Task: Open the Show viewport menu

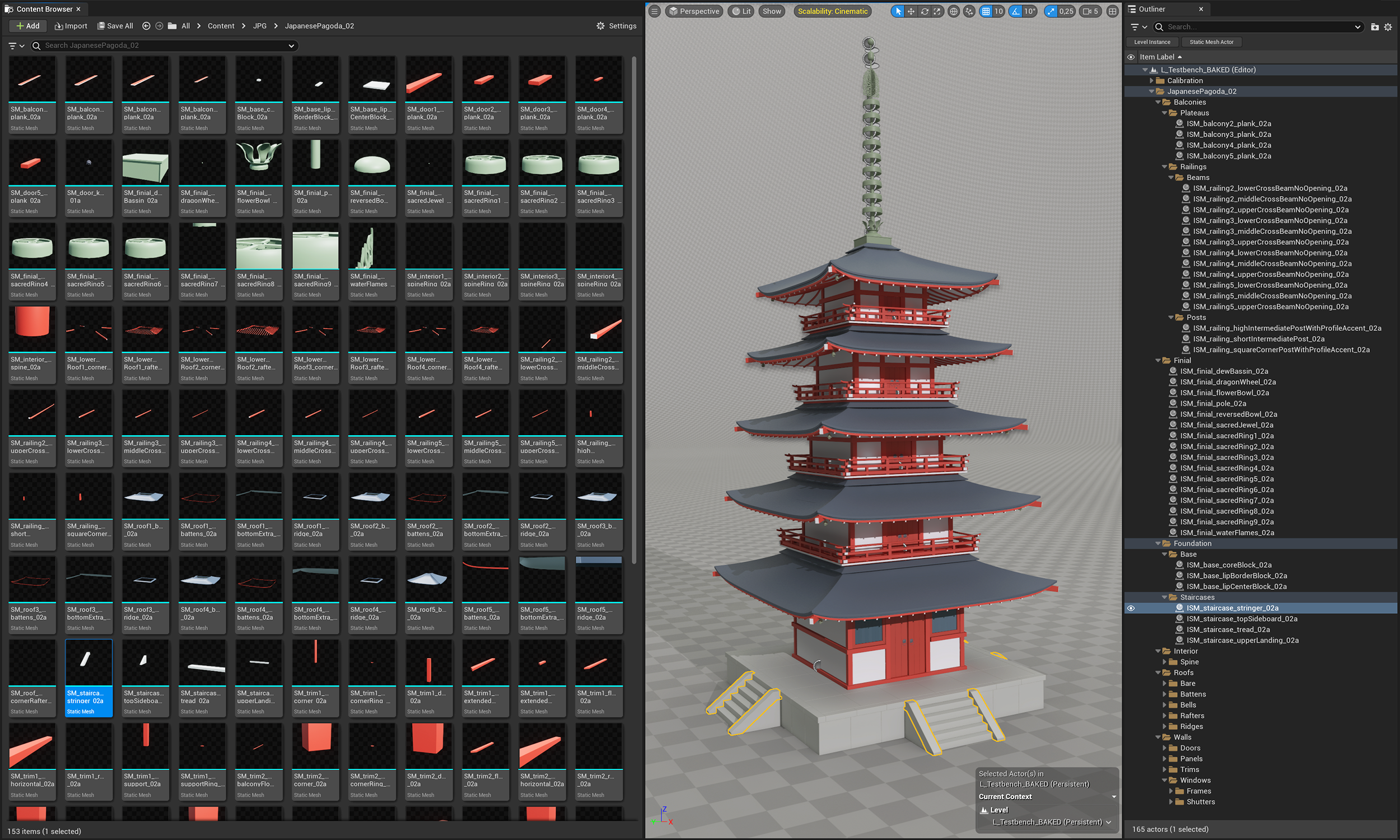Action: click(771, 11)
